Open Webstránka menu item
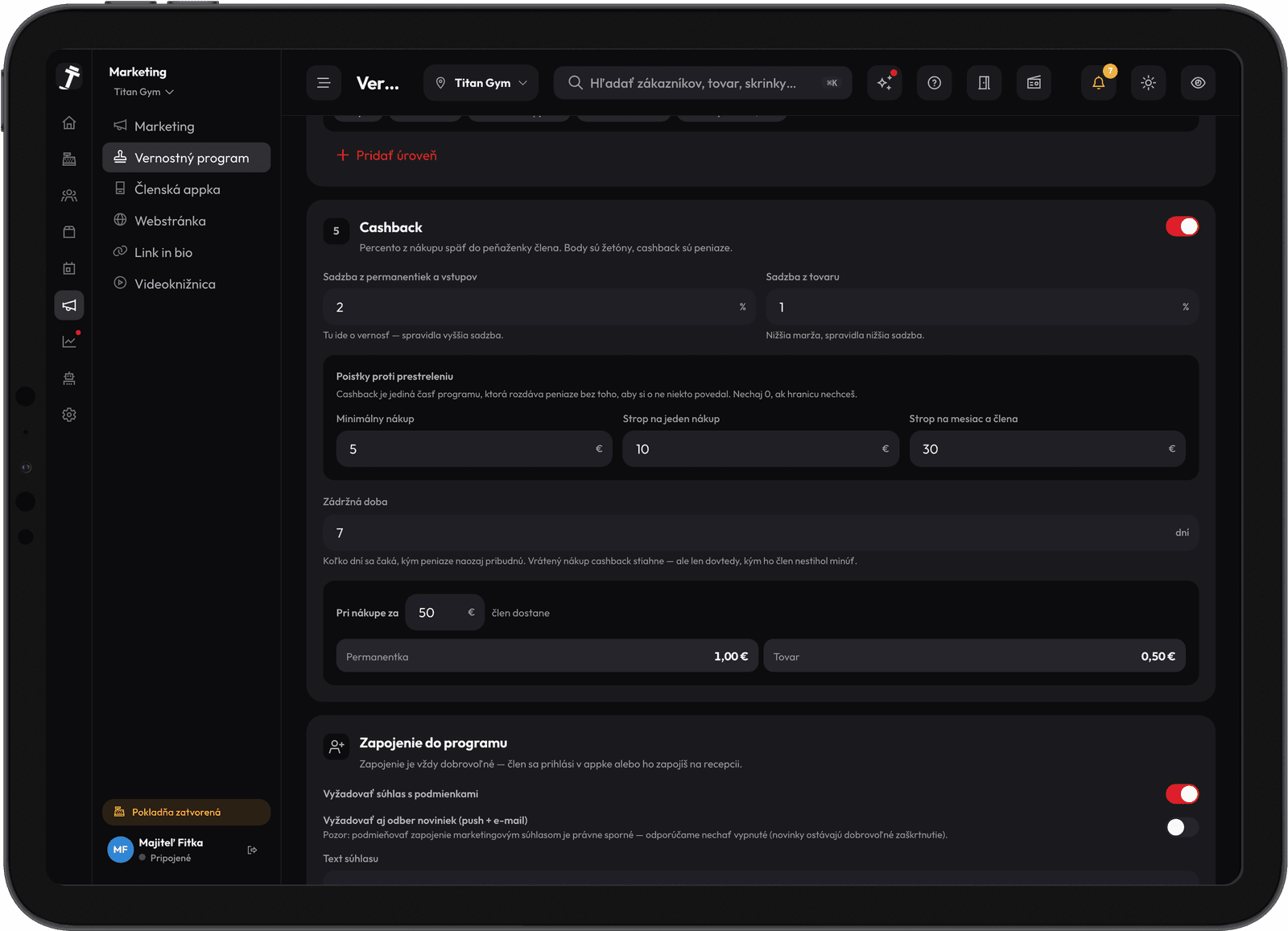 click(x=186, y=220)
